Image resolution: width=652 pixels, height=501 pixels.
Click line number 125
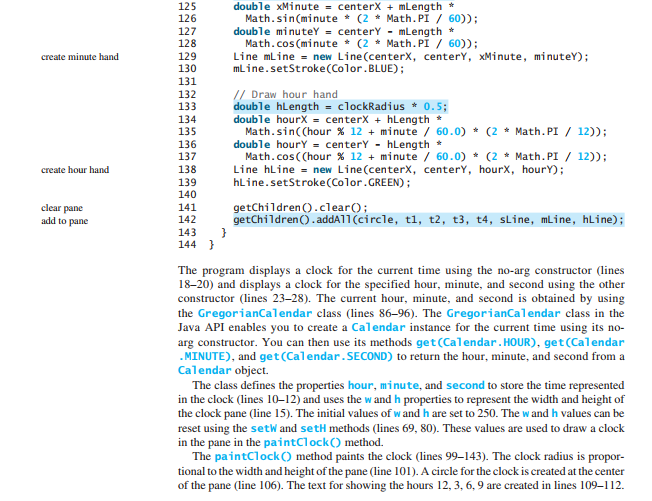(x=187, y=7)
